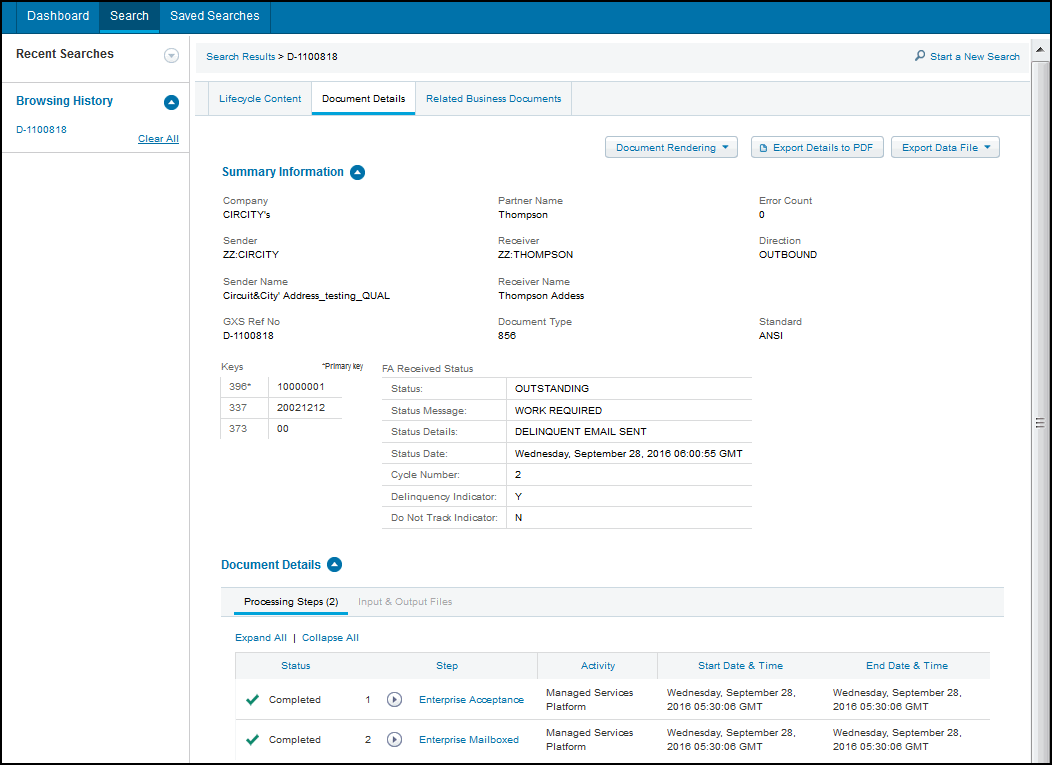Click the Standard value ANSI
This screenshot has height=765, width=1052.
tap(771, 336)
